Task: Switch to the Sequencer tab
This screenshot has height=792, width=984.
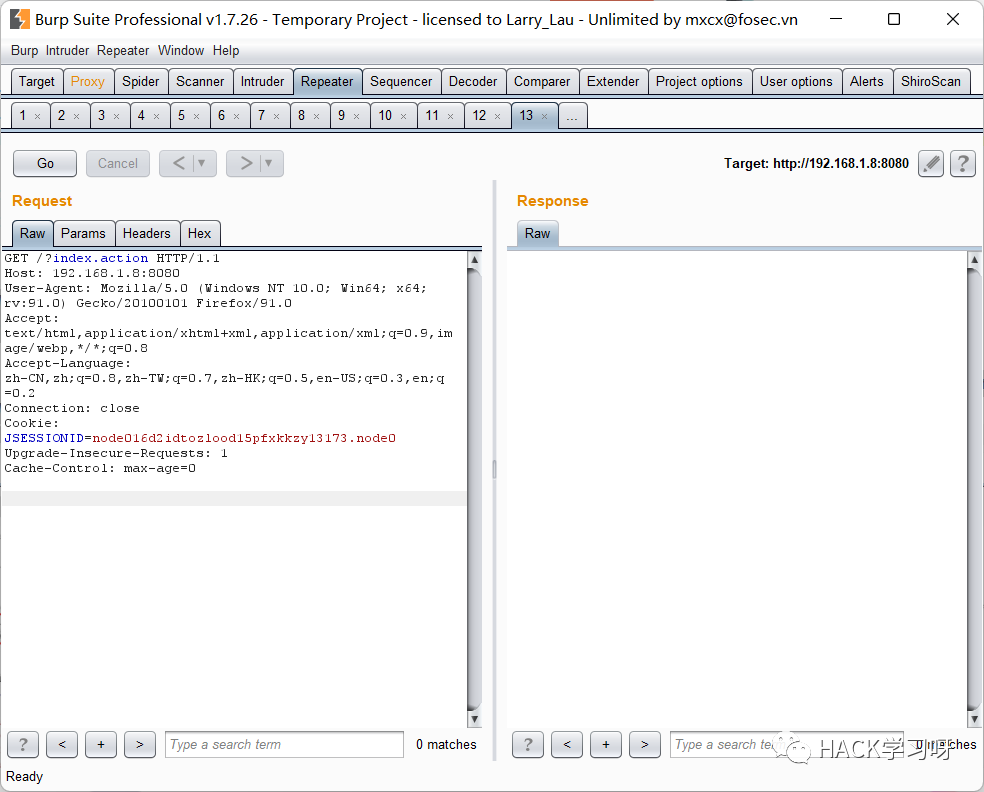Action: [x=401, y=82]
